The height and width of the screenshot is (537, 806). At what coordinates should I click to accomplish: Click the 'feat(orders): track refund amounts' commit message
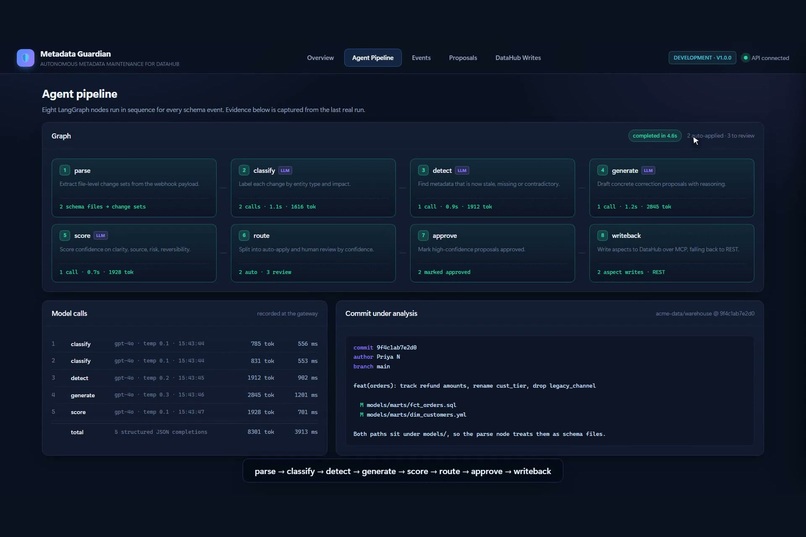[474, 385]
